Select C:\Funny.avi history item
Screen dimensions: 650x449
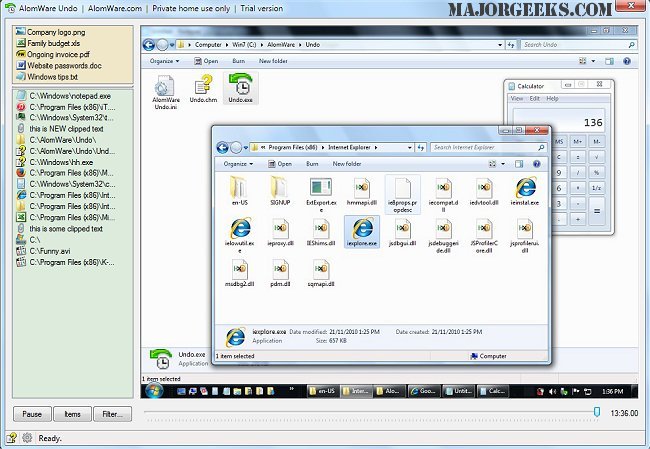click(x=44, y=251)
